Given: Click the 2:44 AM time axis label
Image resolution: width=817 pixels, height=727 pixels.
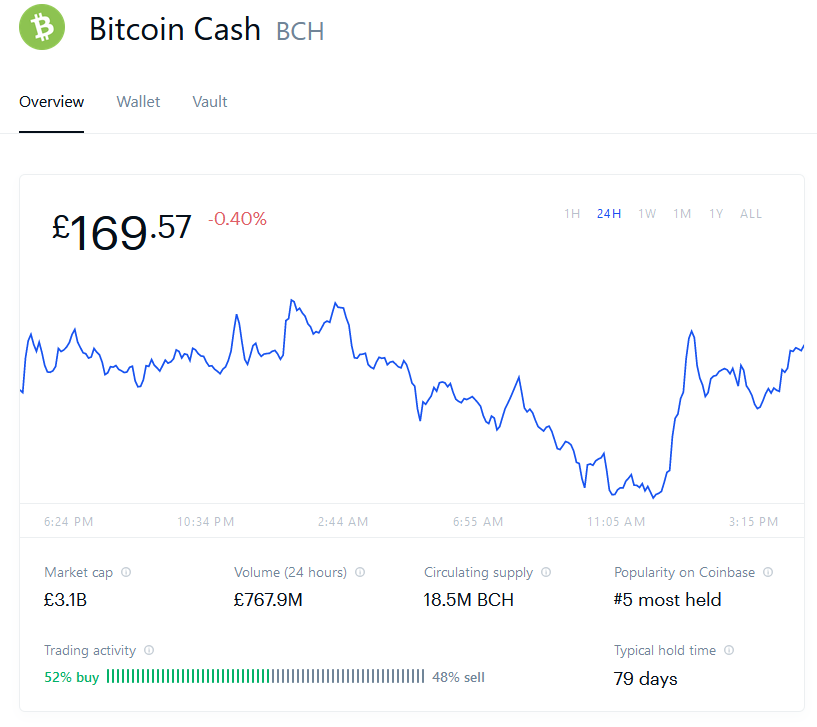Looking at the screenshot, I should click(343, 522).
